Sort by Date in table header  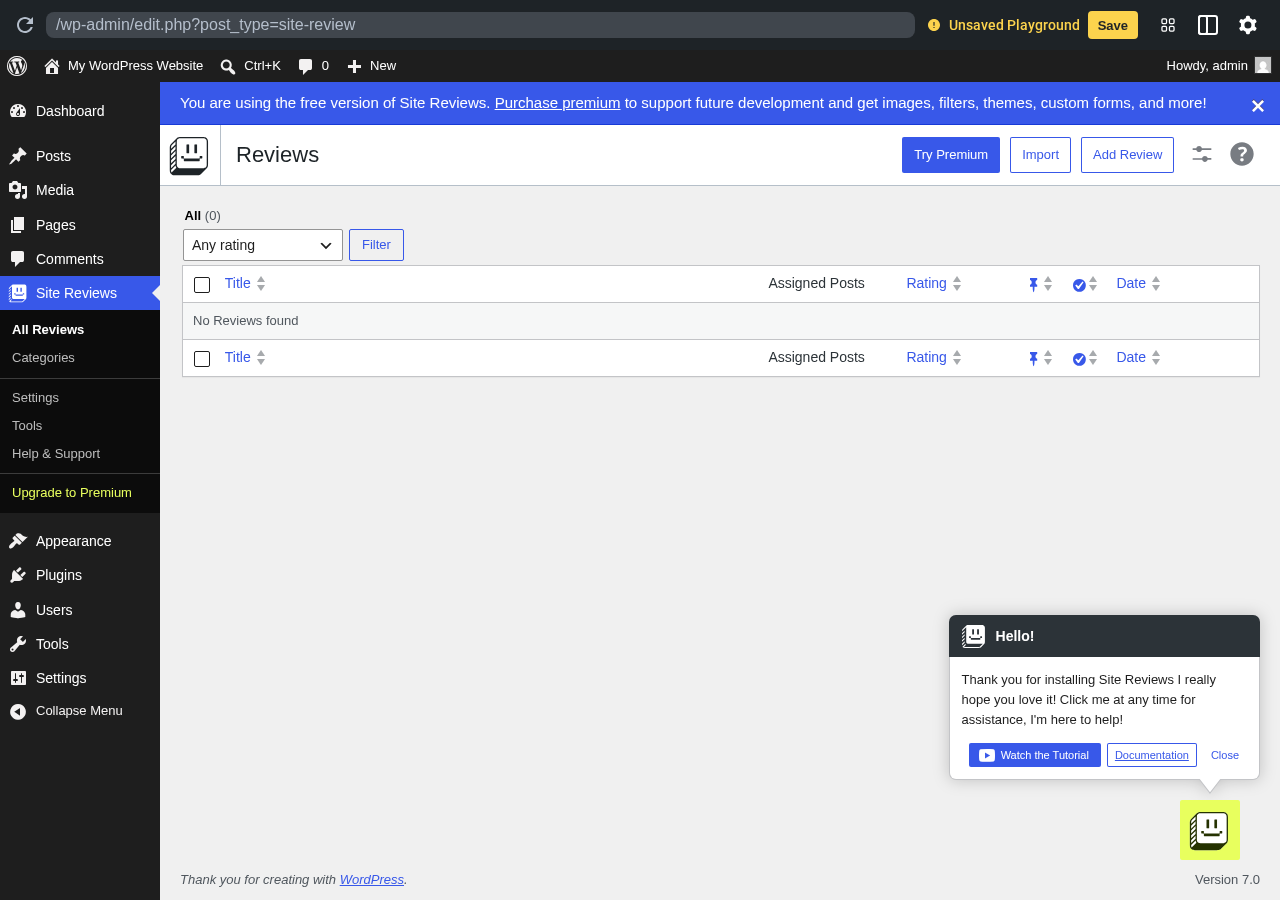tap(1139, 283)
